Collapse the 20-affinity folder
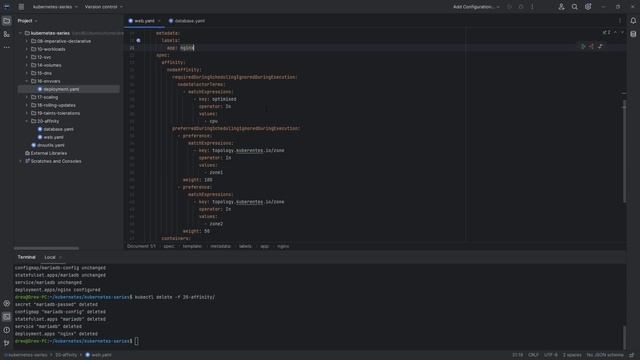 coord(27,121)
